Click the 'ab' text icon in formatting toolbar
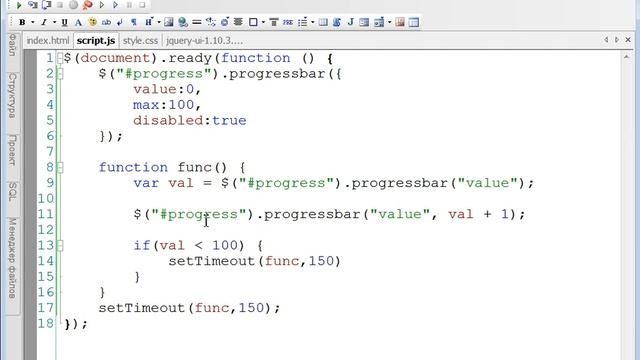This screenshot has width=640, height=360. pos(106,22)
